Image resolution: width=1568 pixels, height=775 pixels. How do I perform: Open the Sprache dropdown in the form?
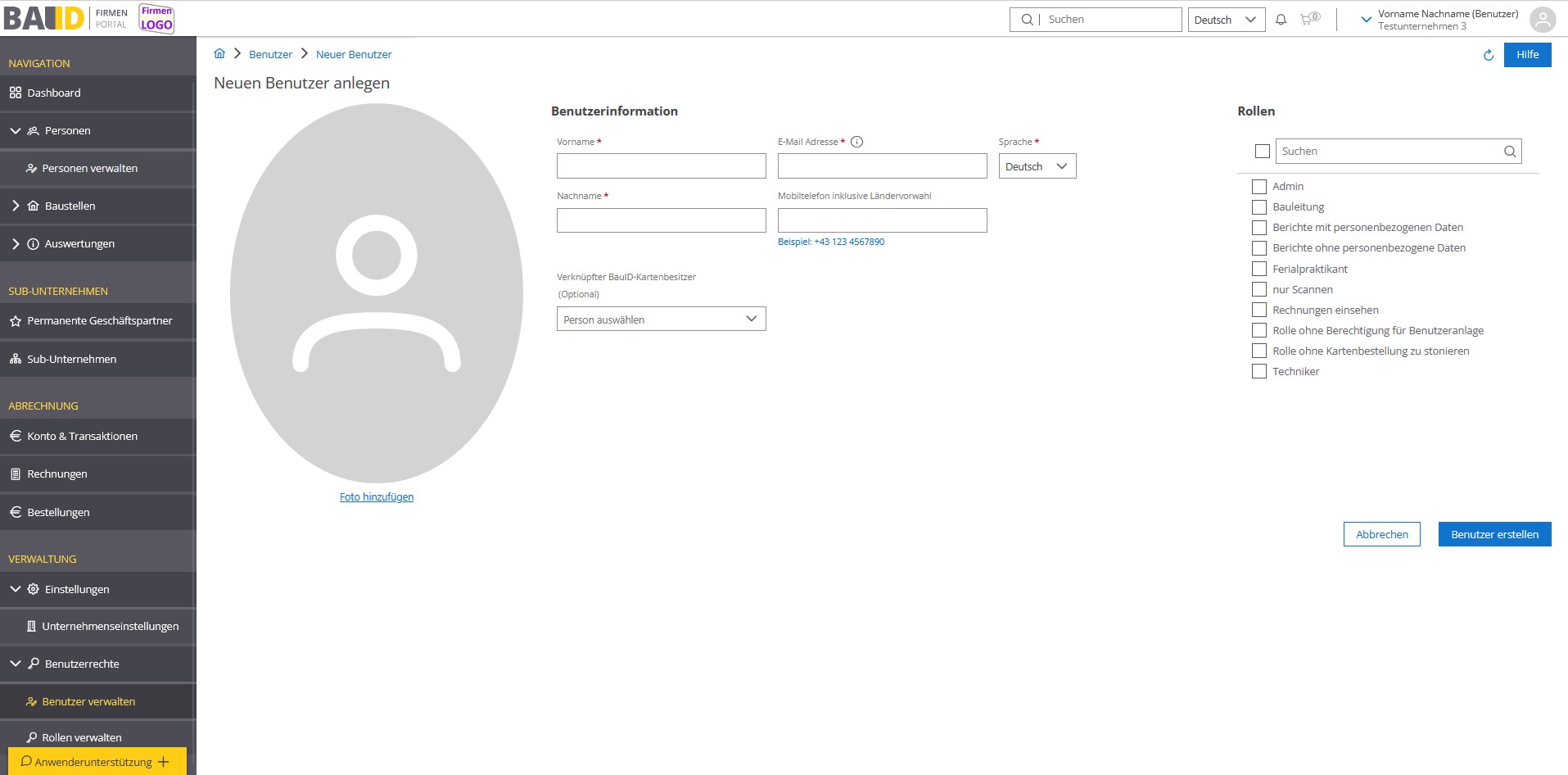(x=1037, y=166)
